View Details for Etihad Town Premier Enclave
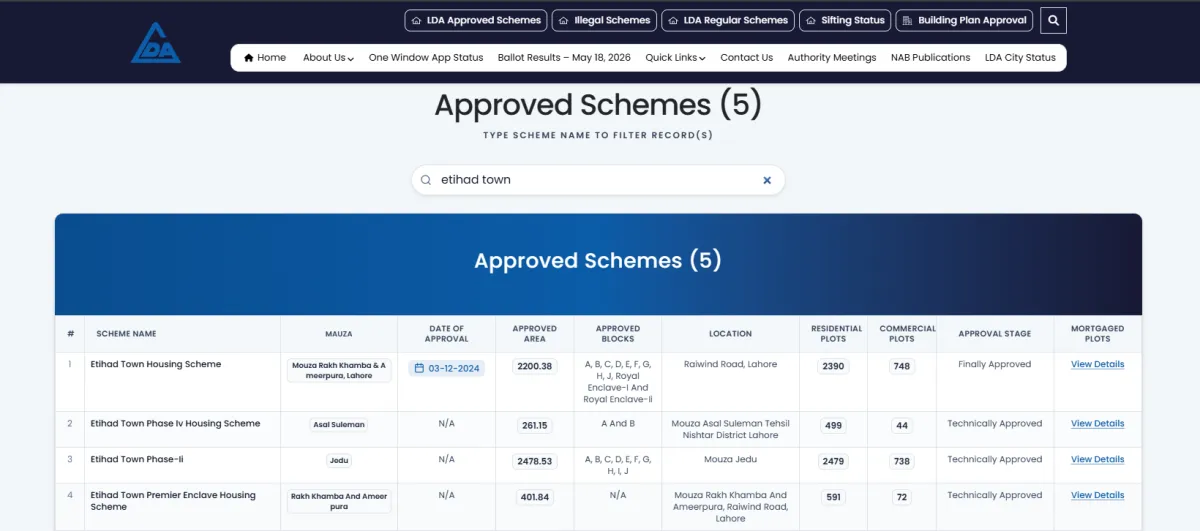The width and height of the screenshot is (1200, 531). (1097, 496)
